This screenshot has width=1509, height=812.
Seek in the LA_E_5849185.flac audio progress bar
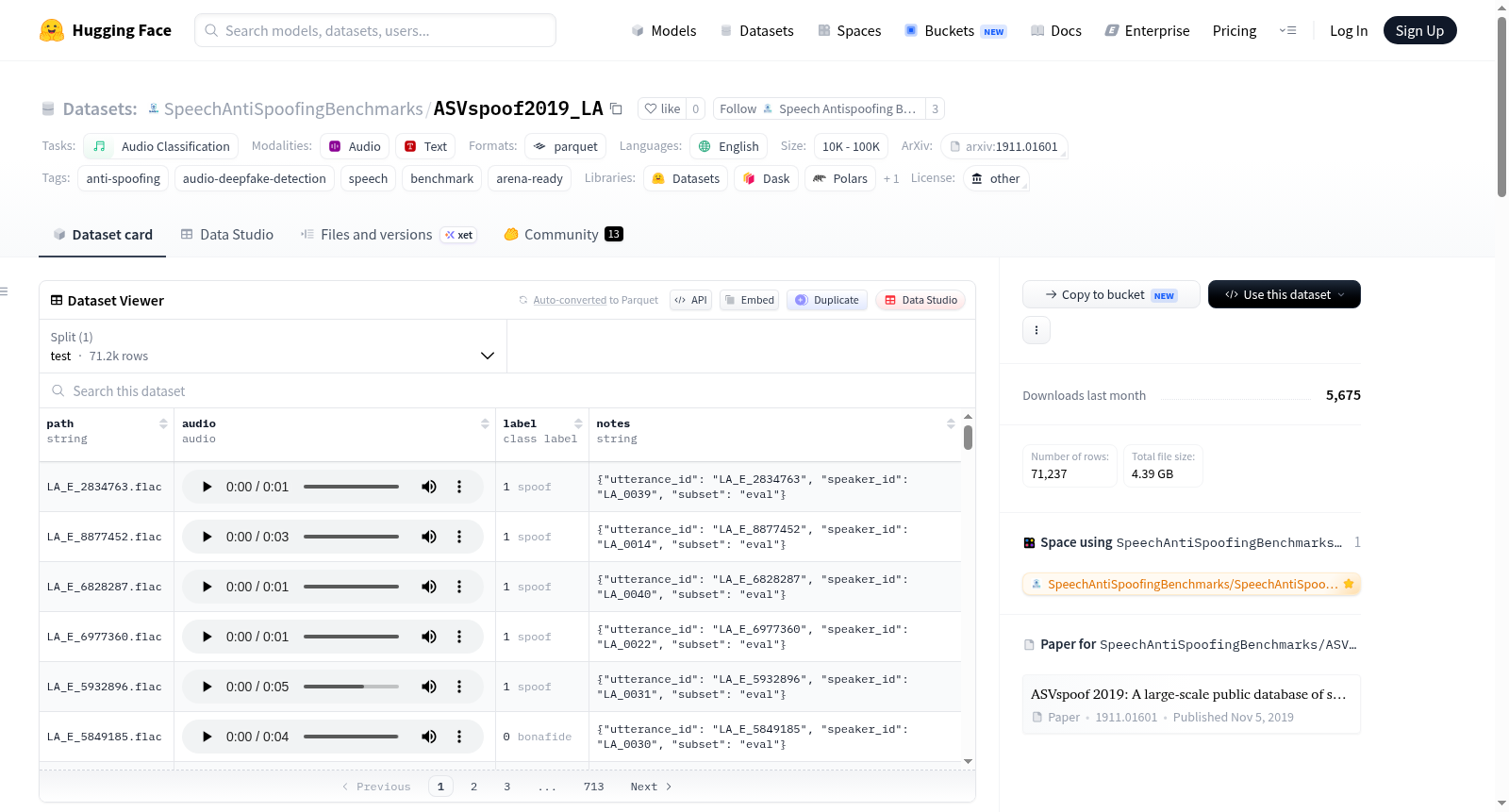pyautogui.click(x=351, y=737)
